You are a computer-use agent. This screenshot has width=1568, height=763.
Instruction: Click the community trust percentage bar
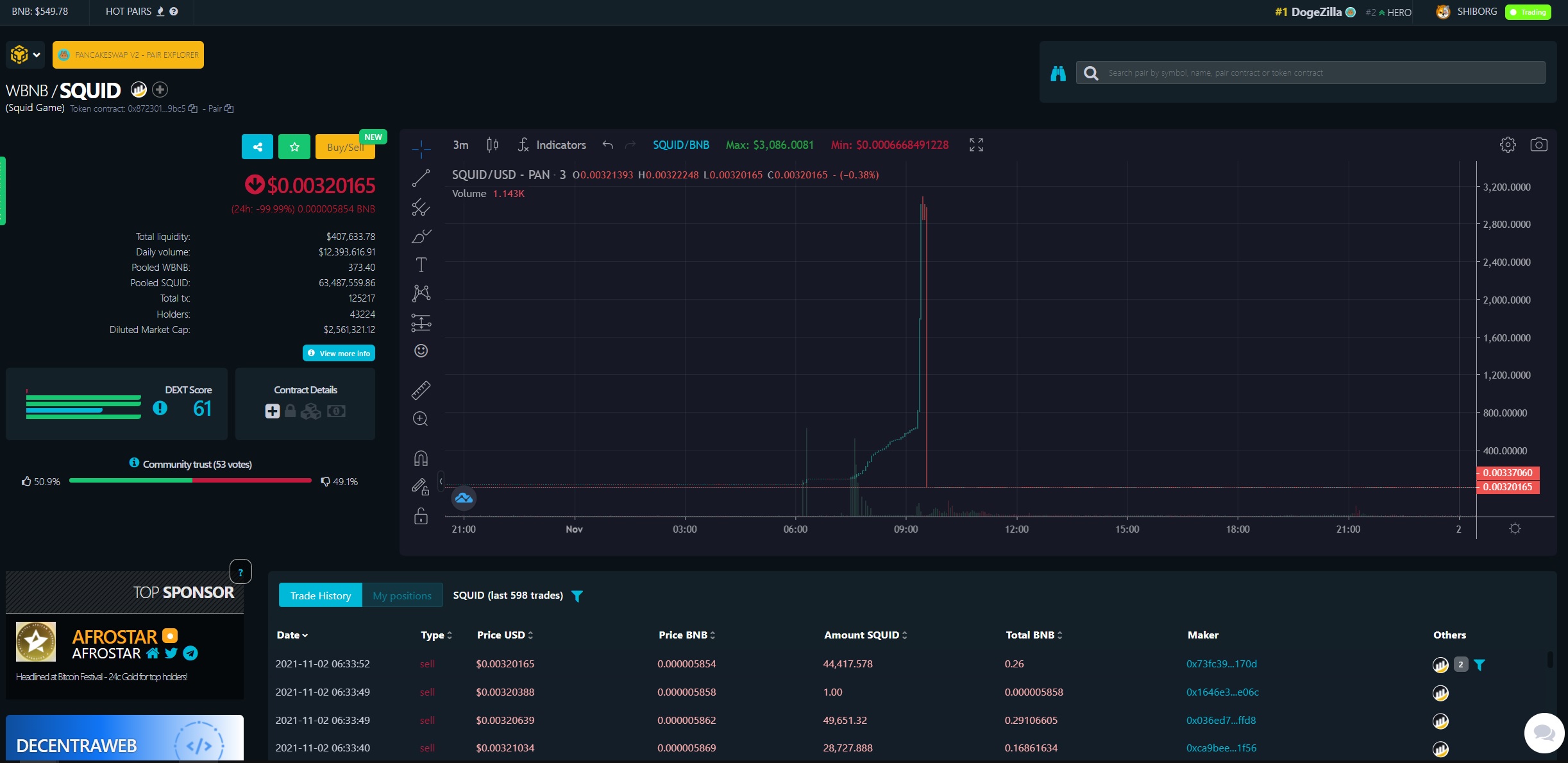[190, 480]
